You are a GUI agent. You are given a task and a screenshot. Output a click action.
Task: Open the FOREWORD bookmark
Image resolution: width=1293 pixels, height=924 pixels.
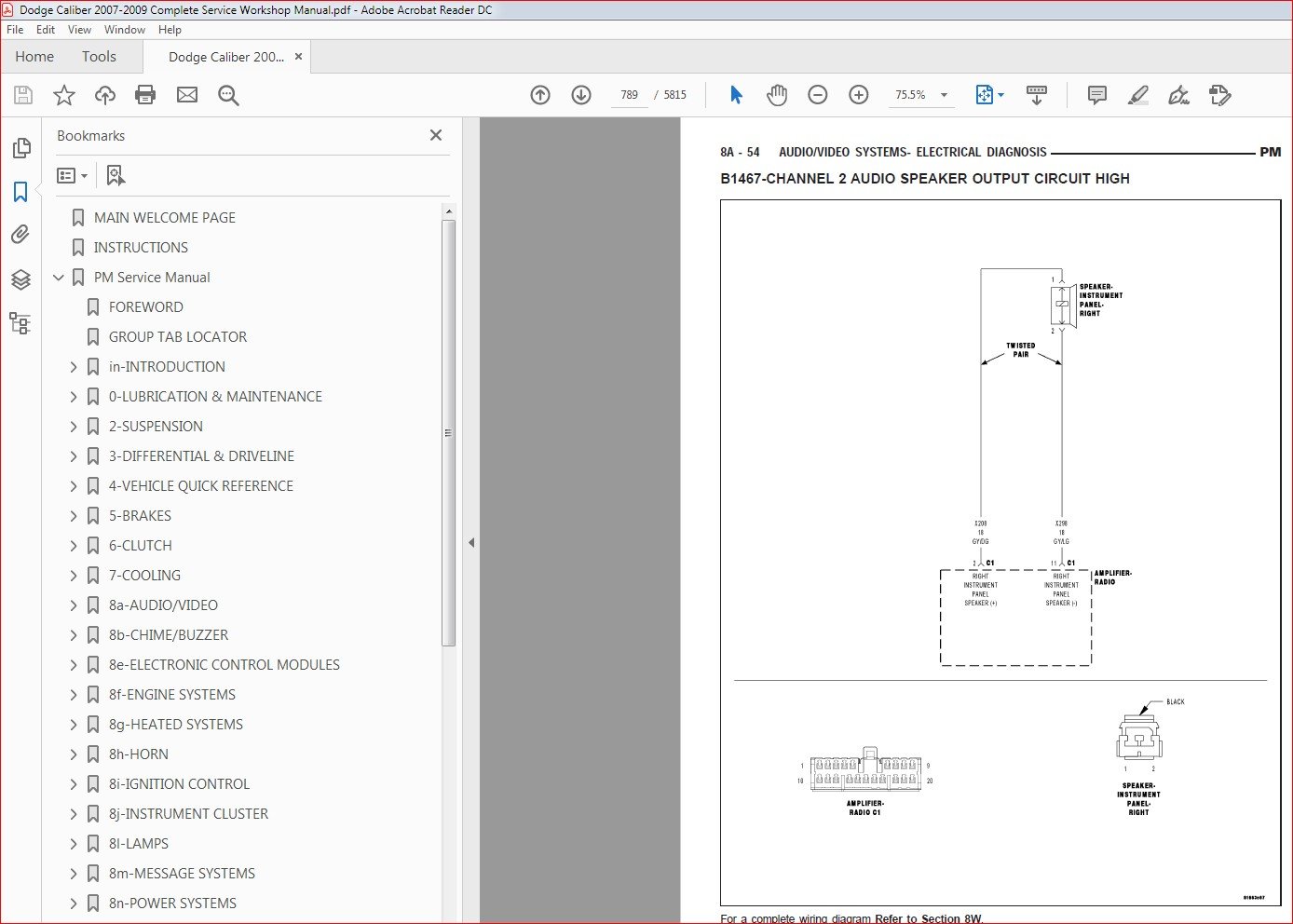click(x=146, y=307)
